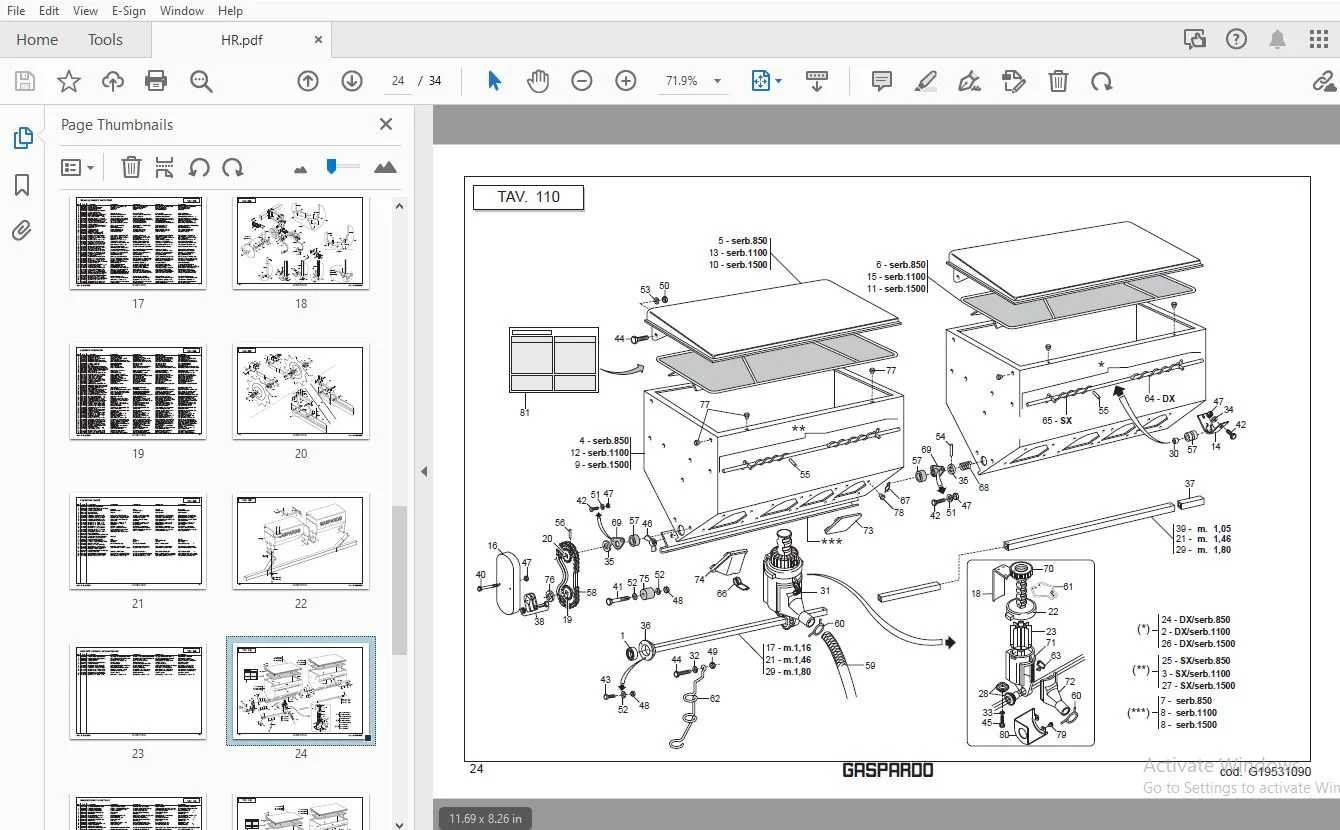The image size is (1340, 830).
Task: Open the E-Sign menu
Action: point(129,10)
